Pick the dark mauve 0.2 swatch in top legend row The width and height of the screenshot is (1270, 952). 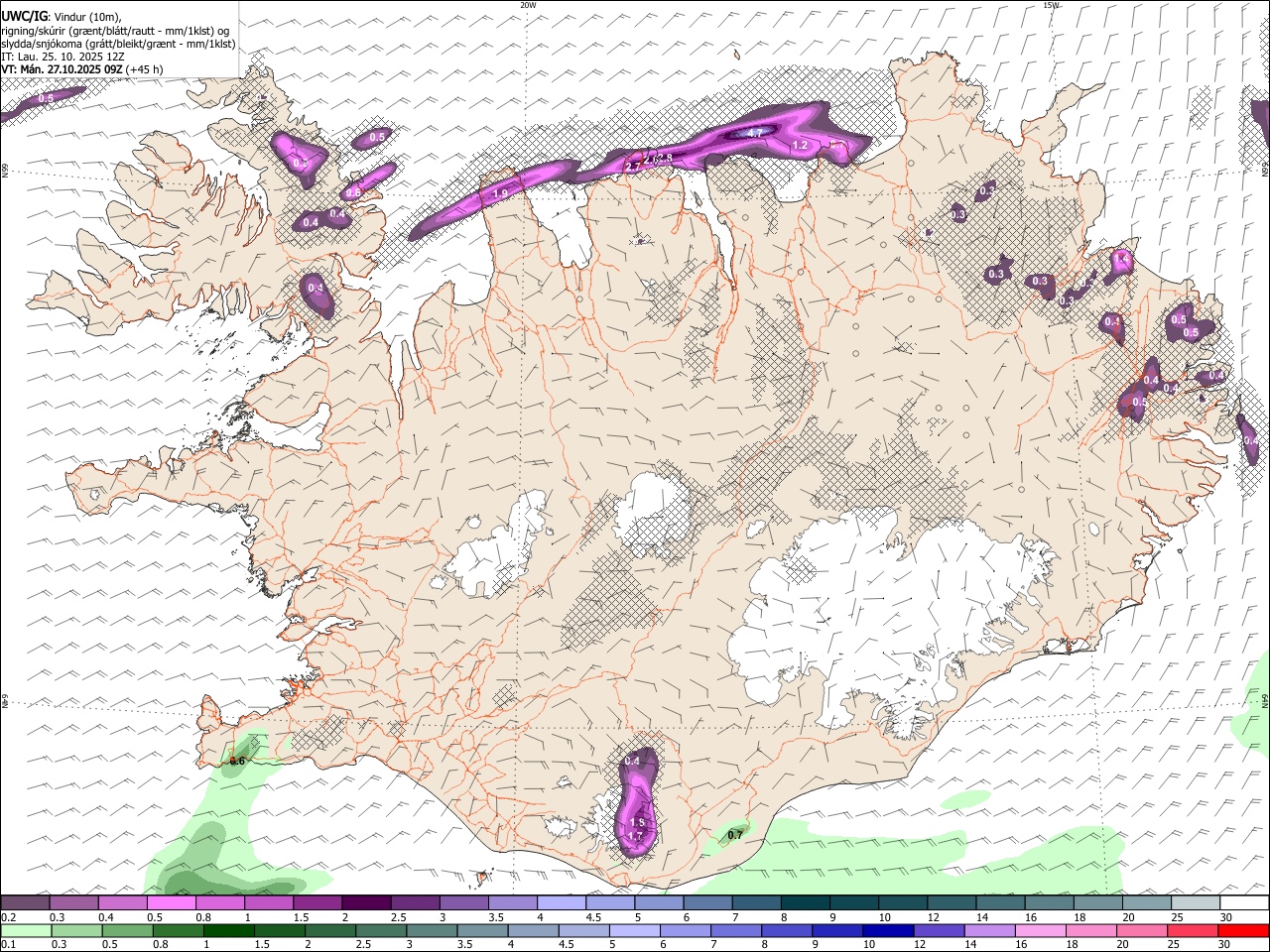click(x=25, y=902)
